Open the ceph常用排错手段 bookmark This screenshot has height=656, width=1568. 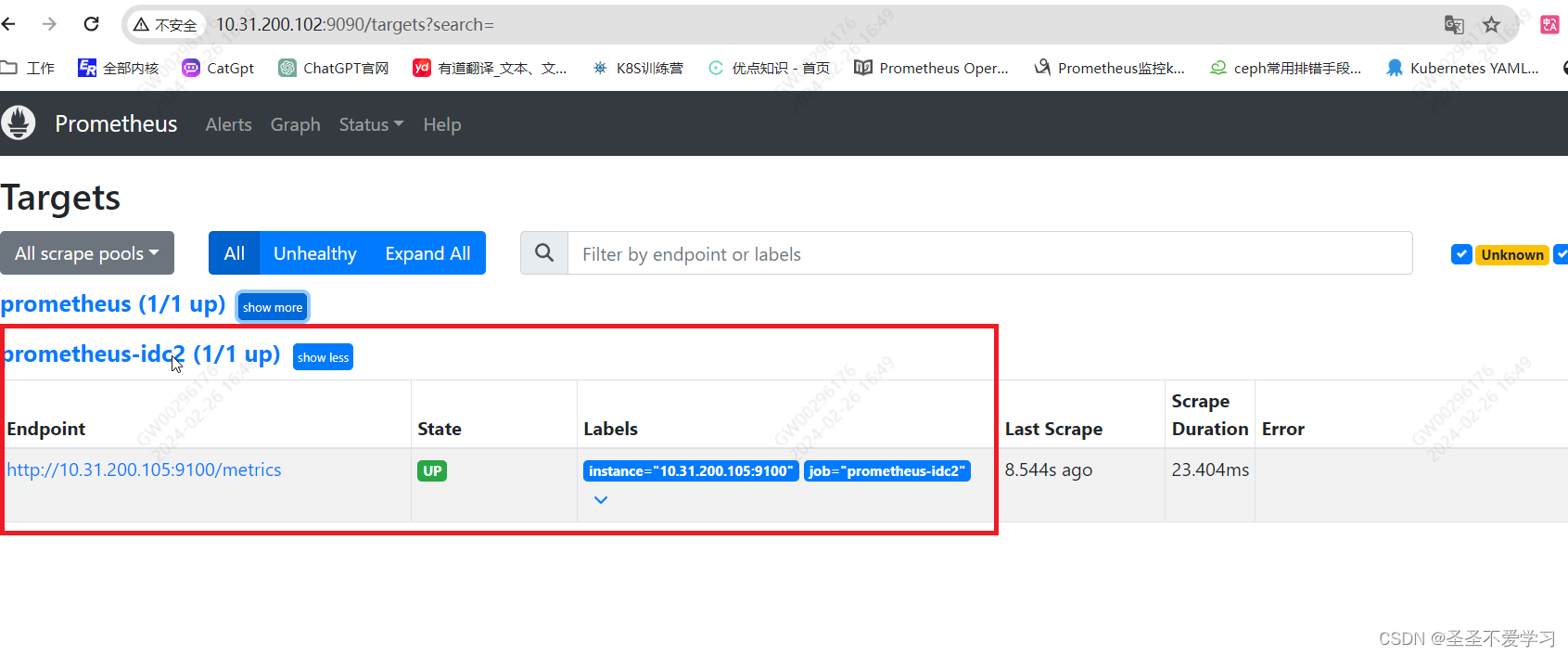coord(1286,68)
